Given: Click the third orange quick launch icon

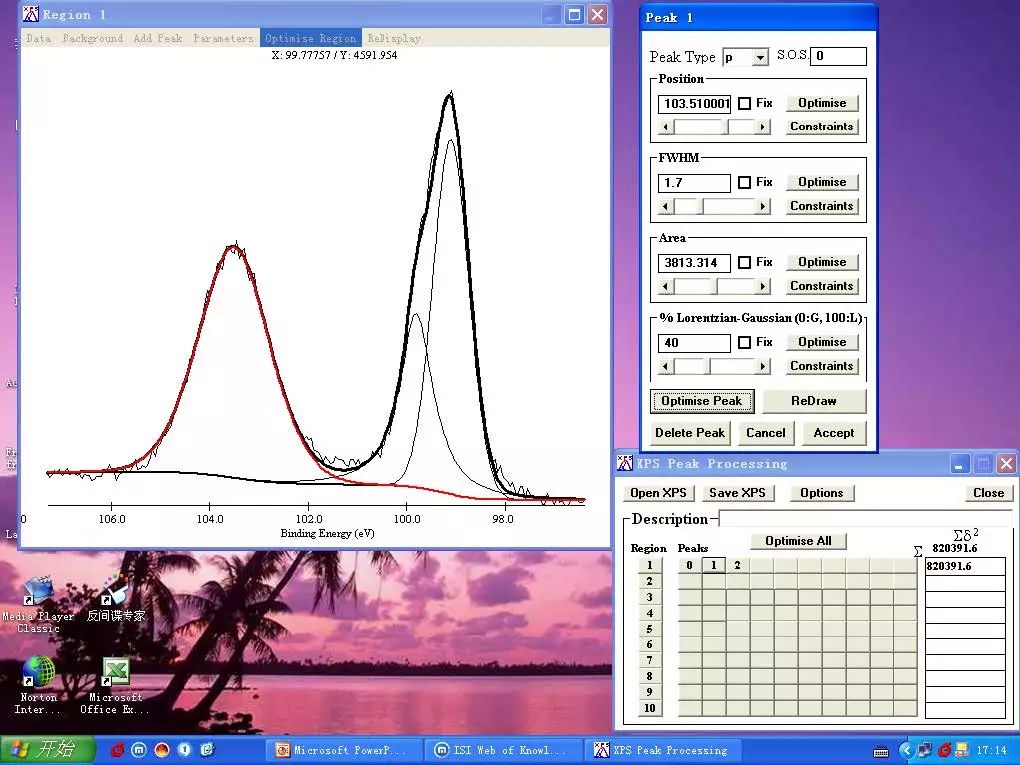Looking at the screenshot, I should click(162, 750).
